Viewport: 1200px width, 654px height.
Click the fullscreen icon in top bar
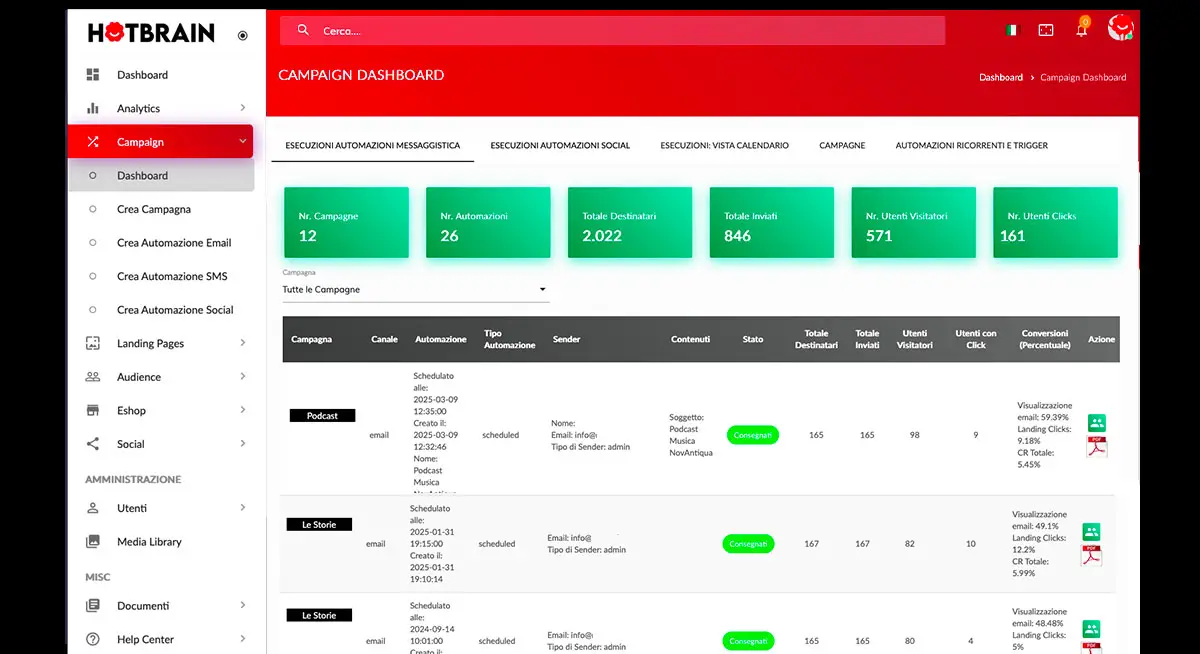coord(1046,31)
